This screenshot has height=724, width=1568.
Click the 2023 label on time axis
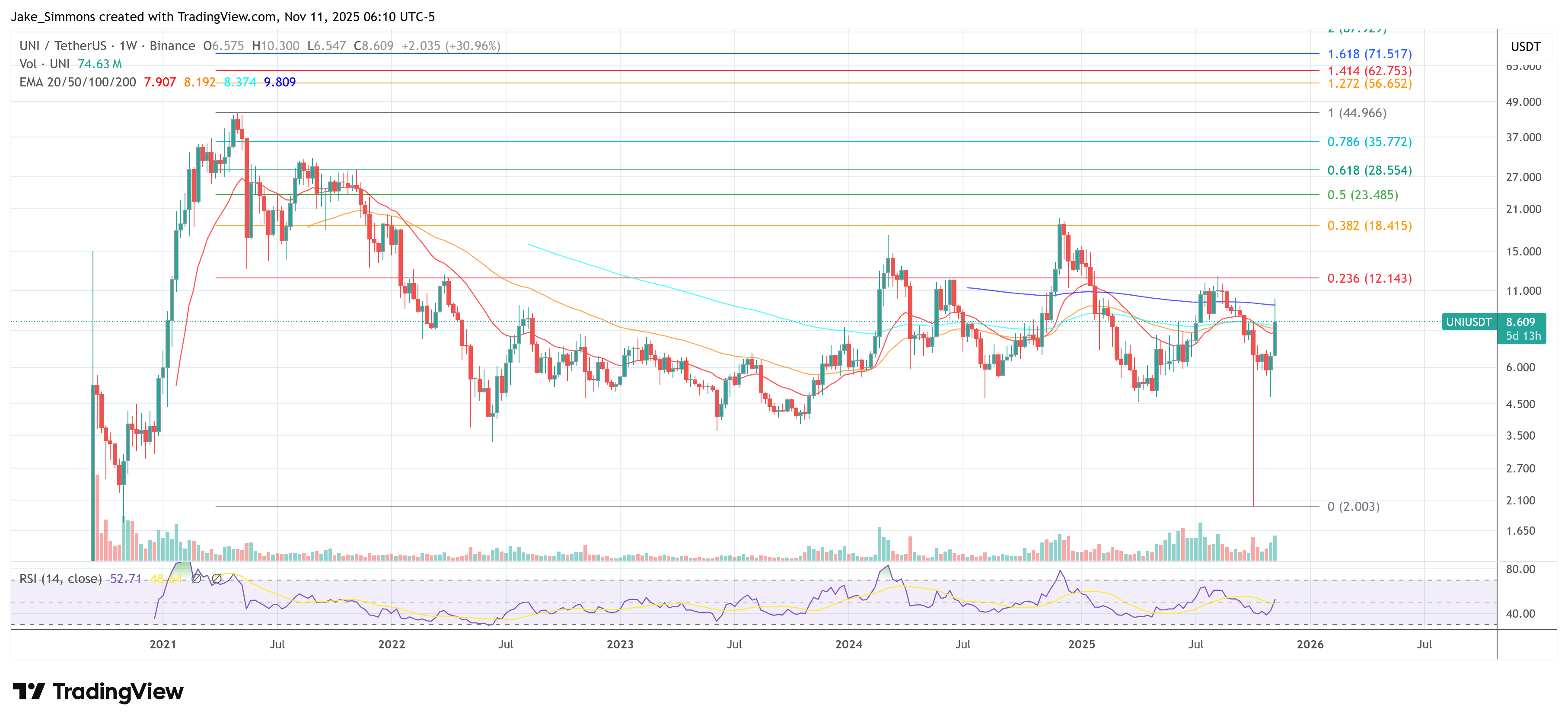(620, 644)
